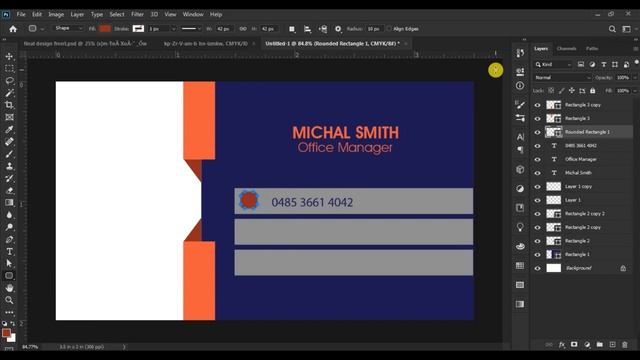Create a new group folder icon
Image resolution: width=640 pixels, height=360 pixels.
tap(599, 345)
